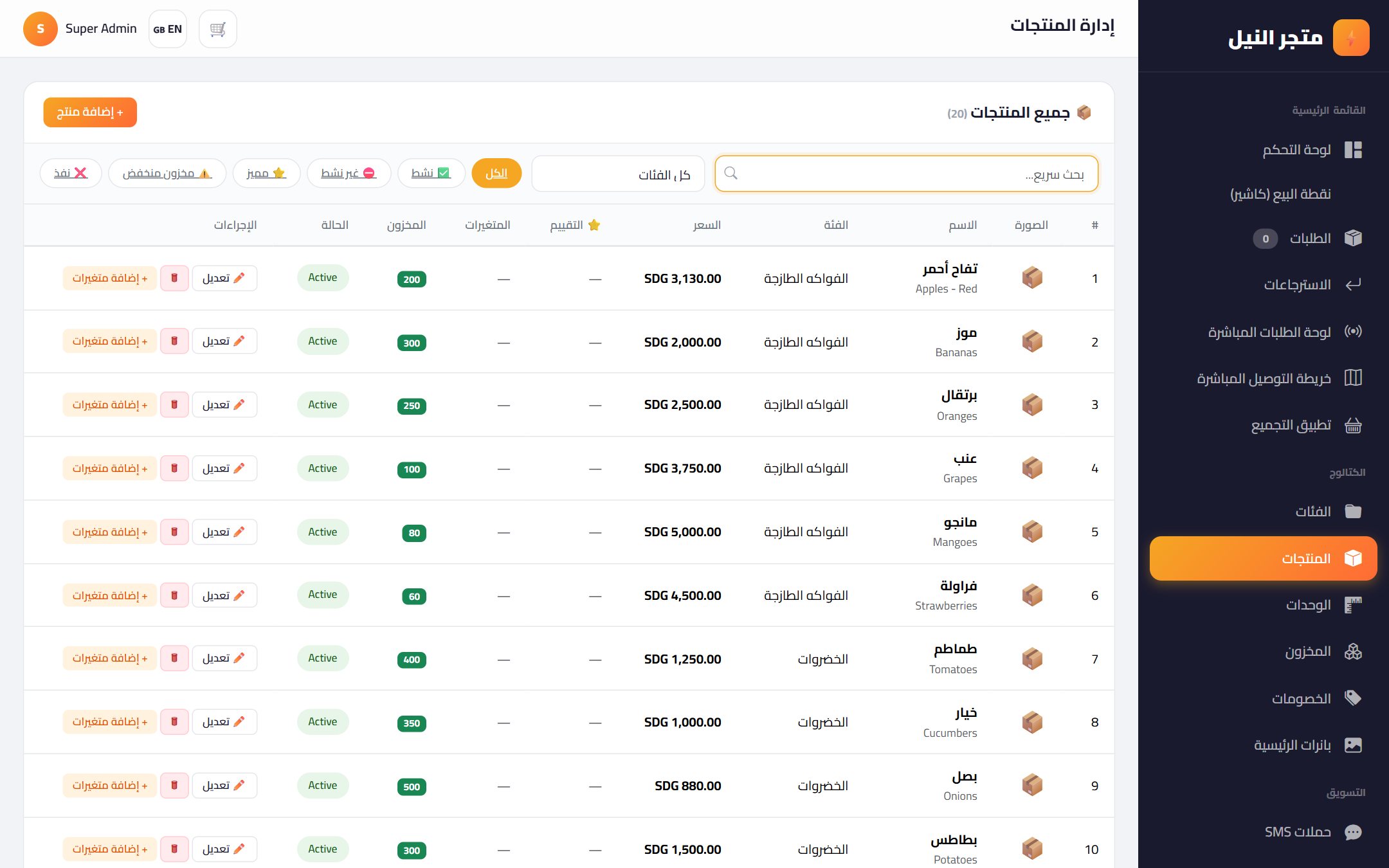Click the basket icon for تطبيق التجميع
The height and width of the screenshot is (868, 1389).
click(x=1353, y=425)
